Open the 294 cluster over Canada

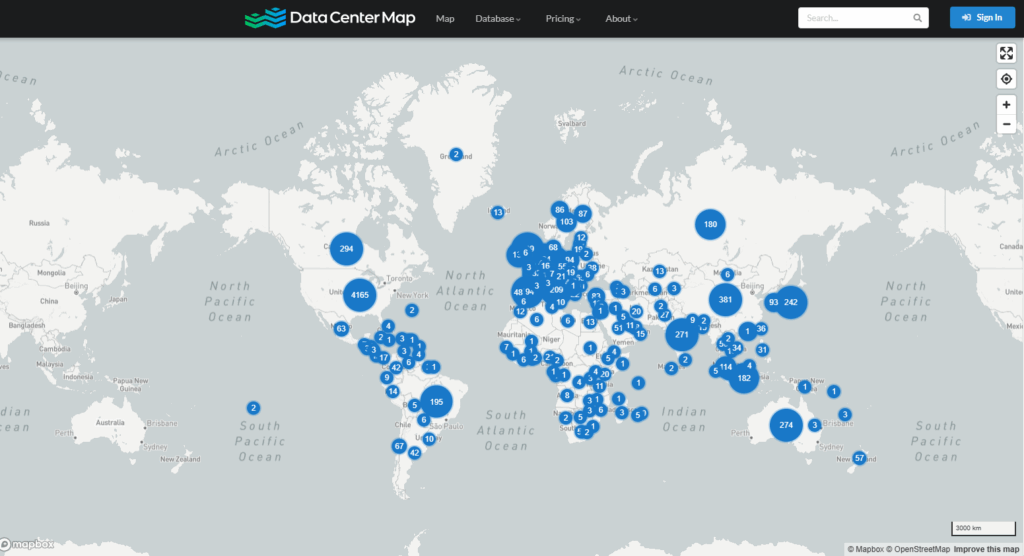point(347,249)
